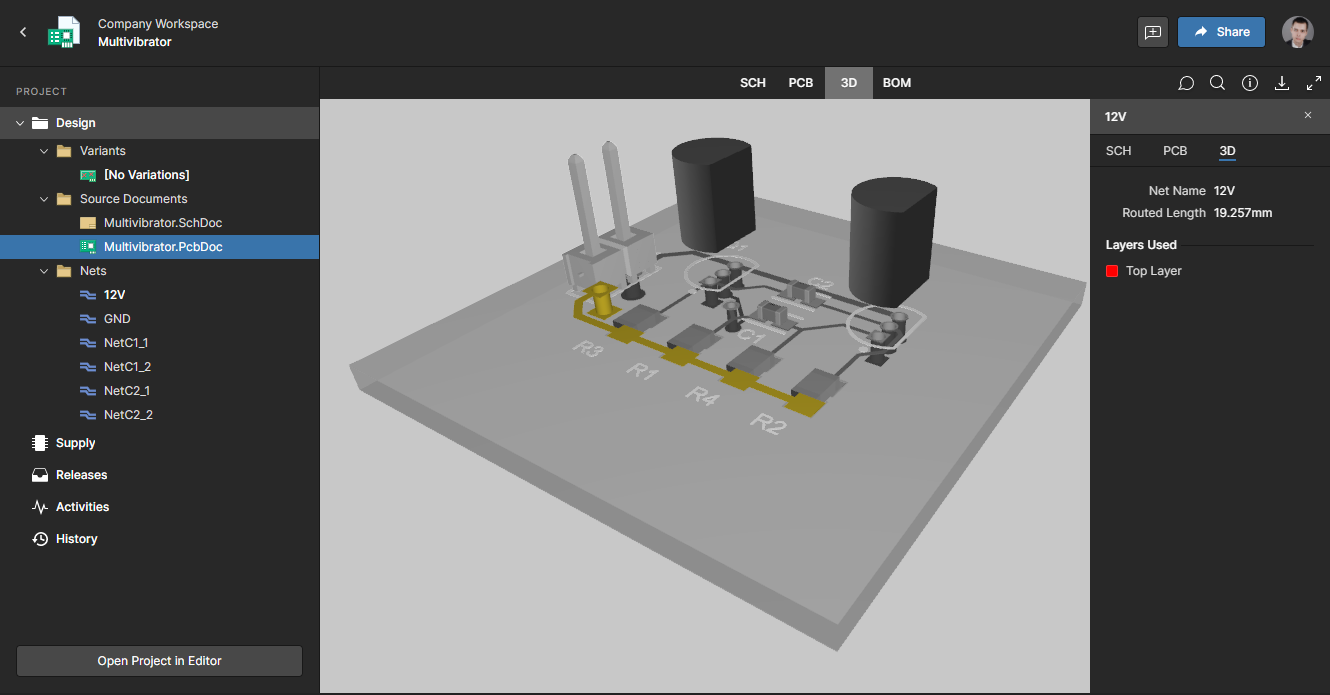Open the comments icon in the viewer toolbar
The image size is (1330, 695).
click(1186, 83)
